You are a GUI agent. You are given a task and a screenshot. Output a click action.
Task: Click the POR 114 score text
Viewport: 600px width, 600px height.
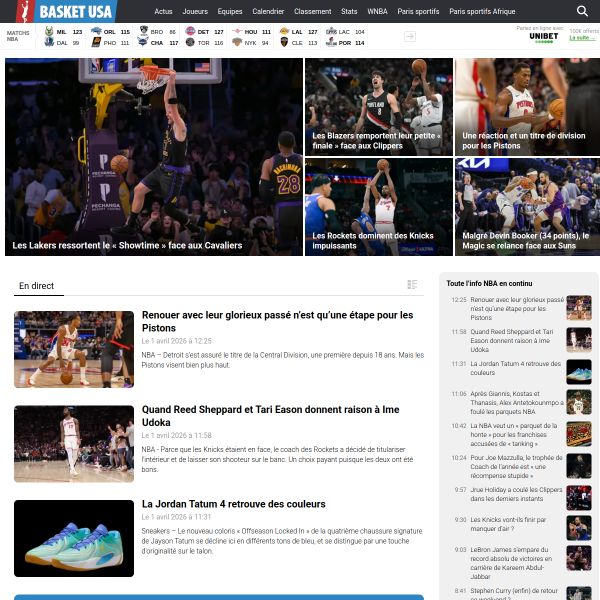click(x=351, y=43)
